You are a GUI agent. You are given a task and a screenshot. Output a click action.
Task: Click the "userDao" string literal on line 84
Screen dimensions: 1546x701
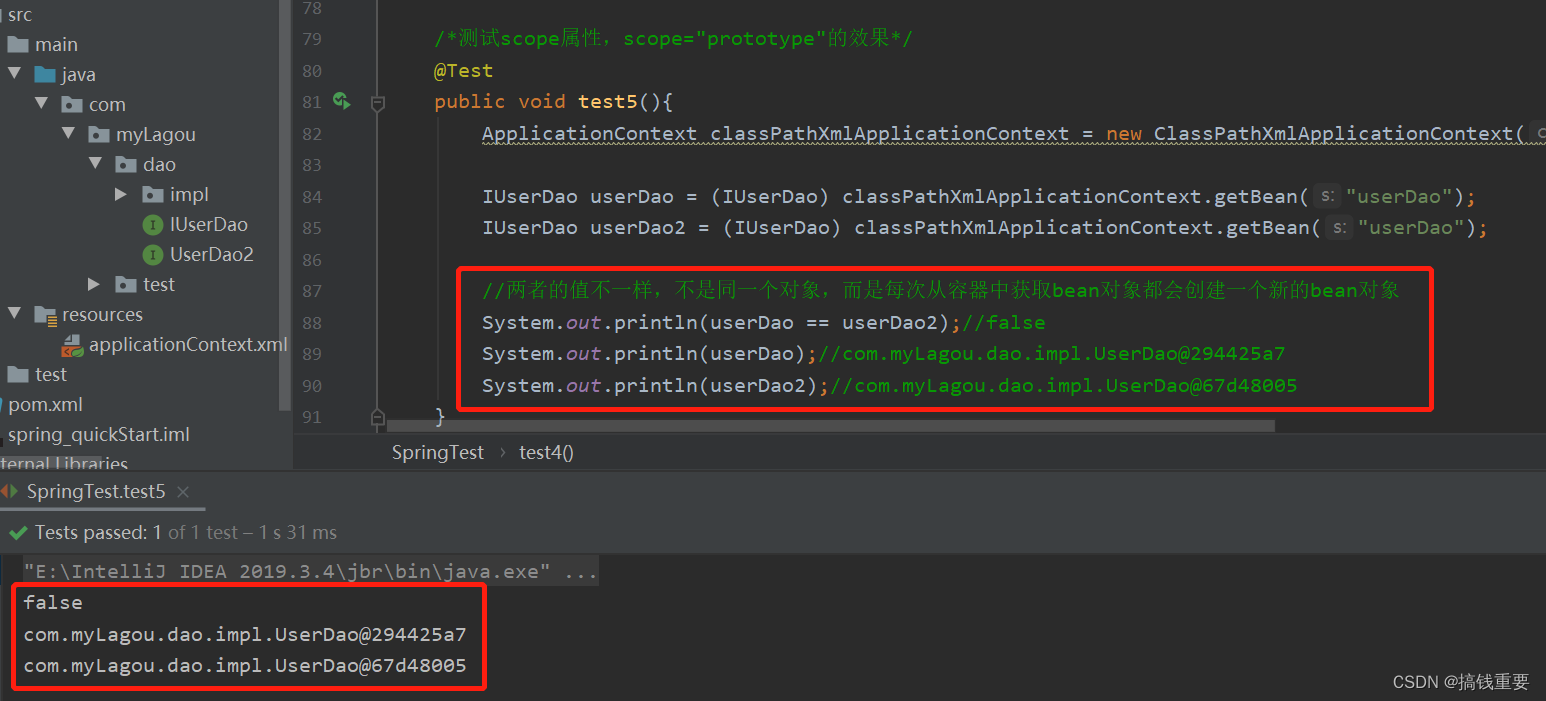[x=1399, y=197]
